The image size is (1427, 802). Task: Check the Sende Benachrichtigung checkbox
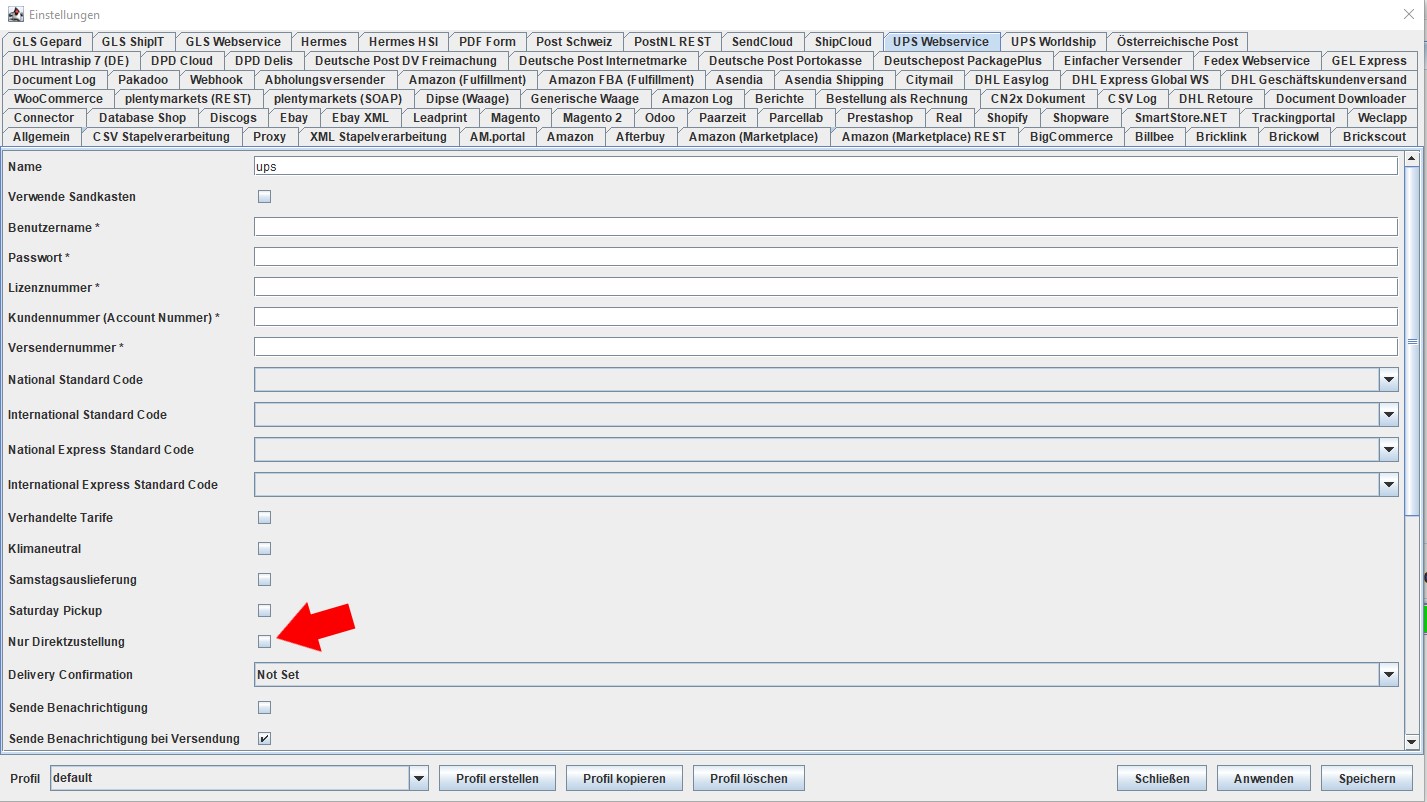(265, 708)
